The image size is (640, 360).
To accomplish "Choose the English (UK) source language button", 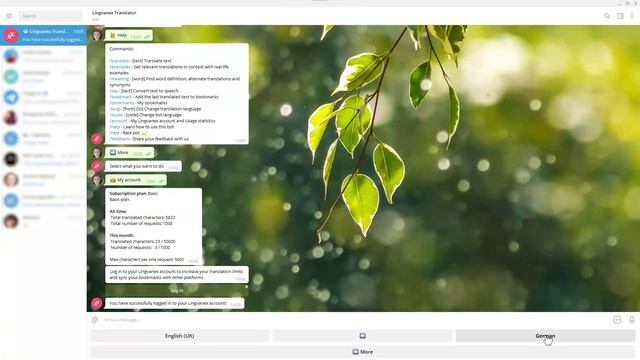I will [x=180, y=336].
